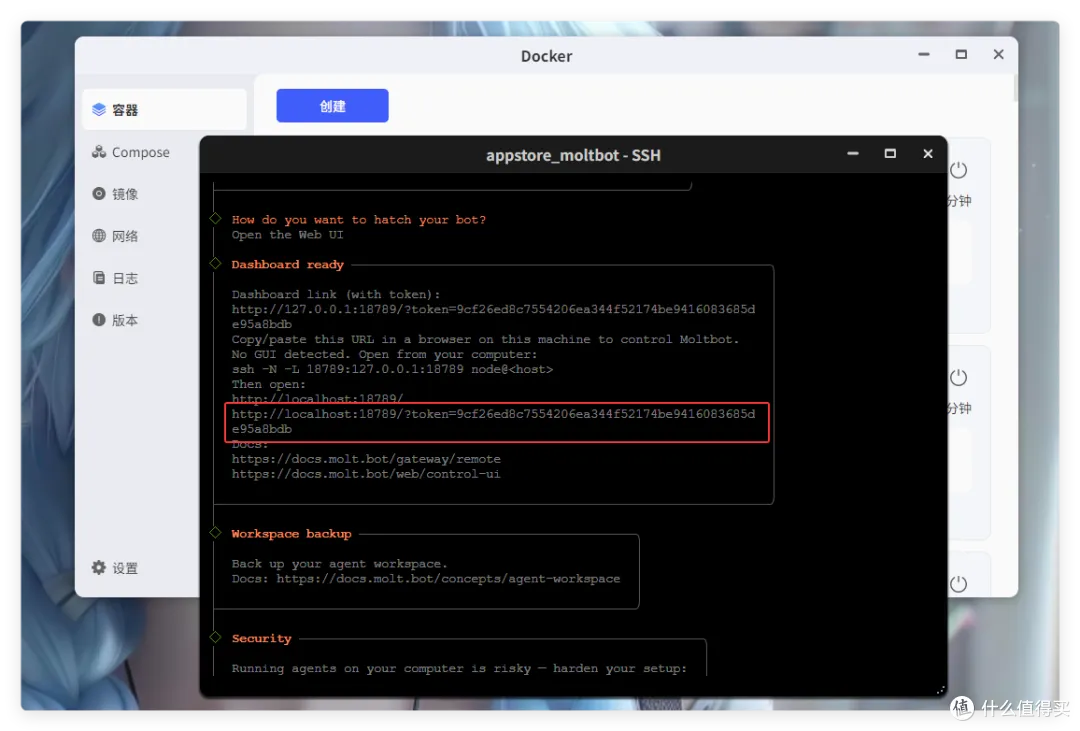Close the appstore_moltbot SSH window
1080x731 pixels.
pyautogui.click(x=928, y=154)
